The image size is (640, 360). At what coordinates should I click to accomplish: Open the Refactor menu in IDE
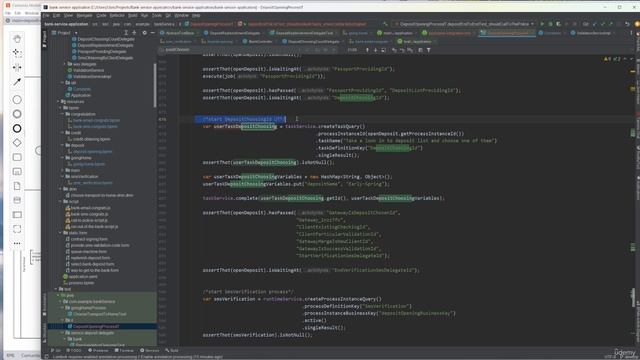tap(117, 16)
